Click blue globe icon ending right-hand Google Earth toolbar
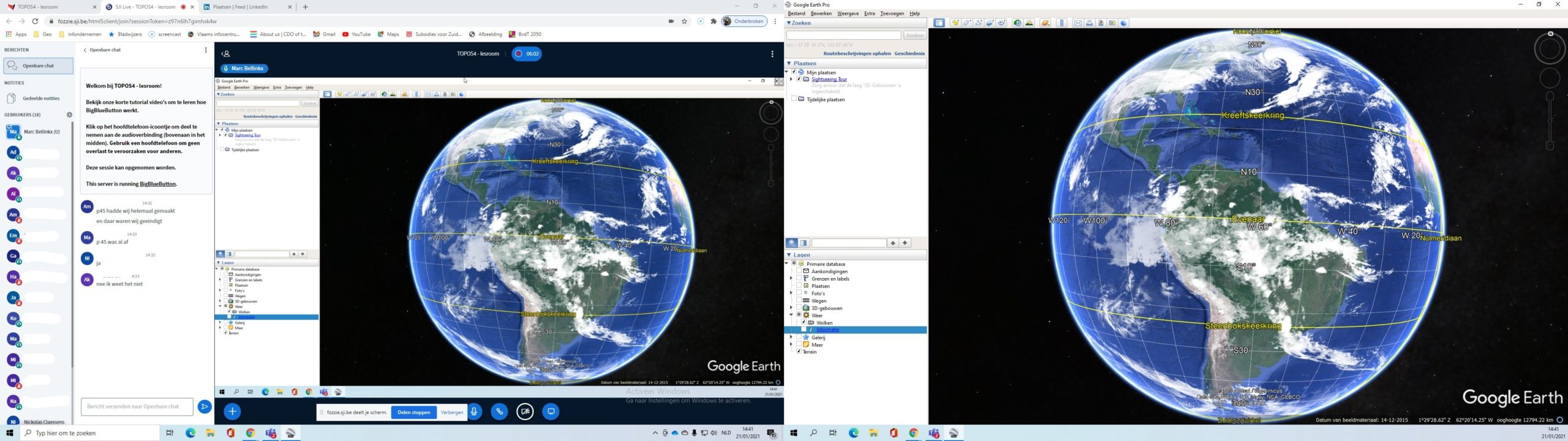This screenshot has width=1568, height=441. 1124,23
